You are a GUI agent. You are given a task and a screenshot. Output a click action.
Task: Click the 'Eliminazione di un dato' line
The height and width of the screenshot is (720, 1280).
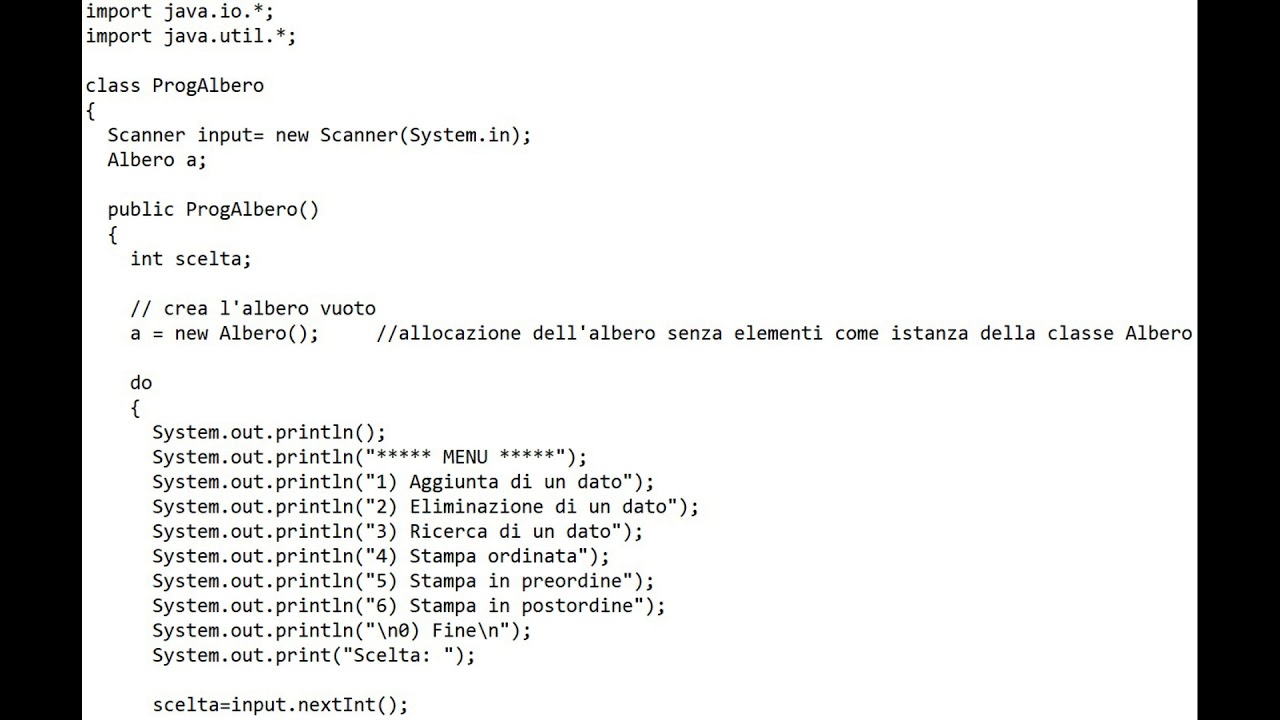coord(425,506)
